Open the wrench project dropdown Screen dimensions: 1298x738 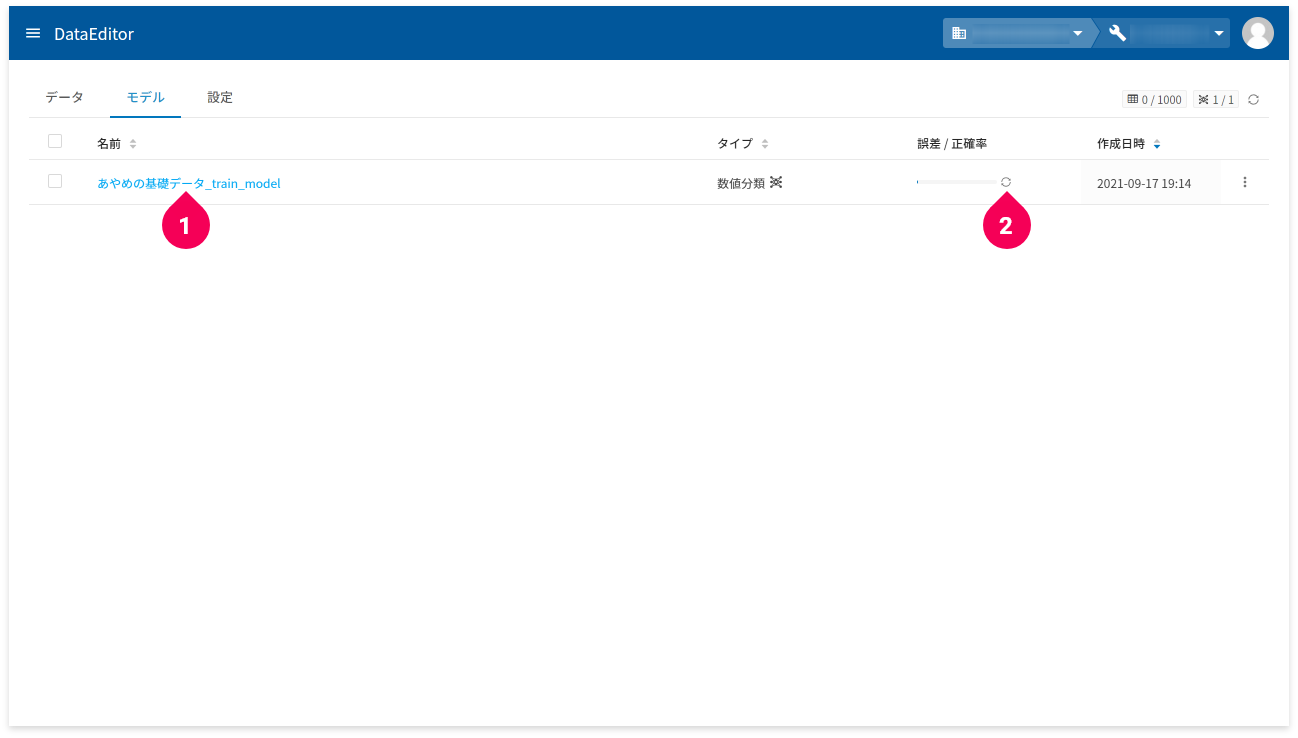(1166, 33)
